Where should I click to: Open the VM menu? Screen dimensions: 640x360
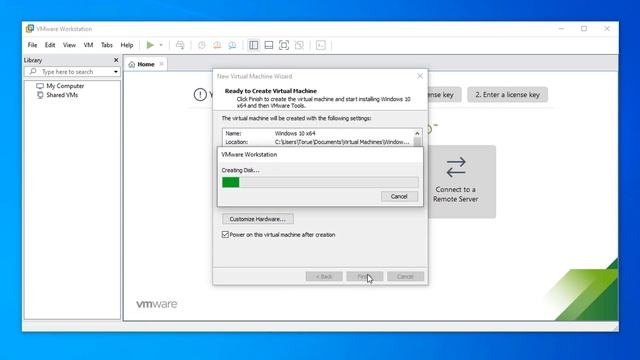[88, 45]
